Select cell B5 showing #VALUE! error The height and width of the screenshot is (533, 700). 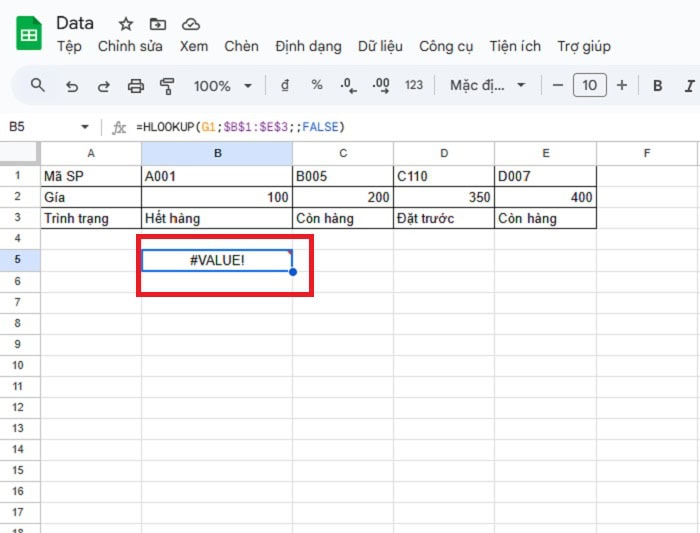[217, 260]
